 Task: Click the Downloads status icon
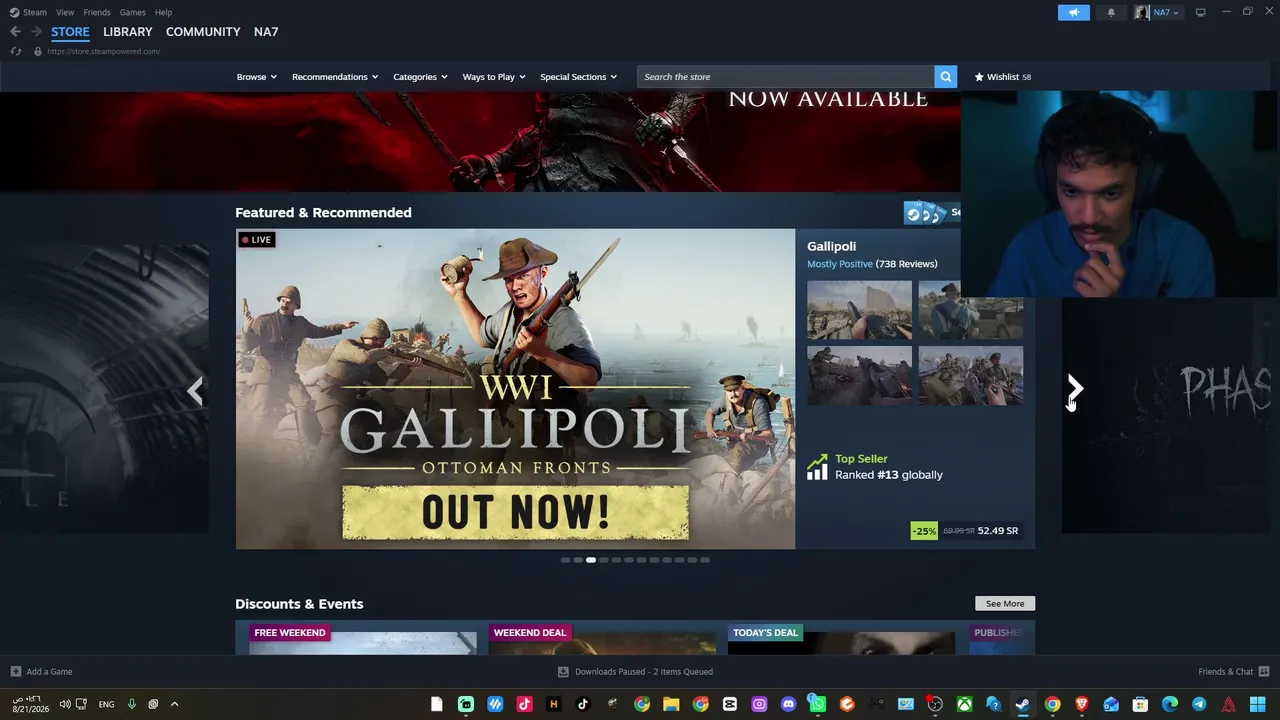click(x=563, y=672)
